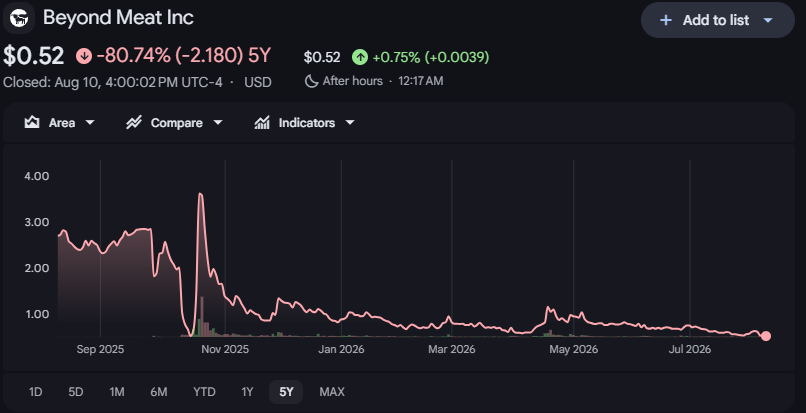
Task: Click the tallest volume bar near Nov 2025
Action: click(202, 317)
